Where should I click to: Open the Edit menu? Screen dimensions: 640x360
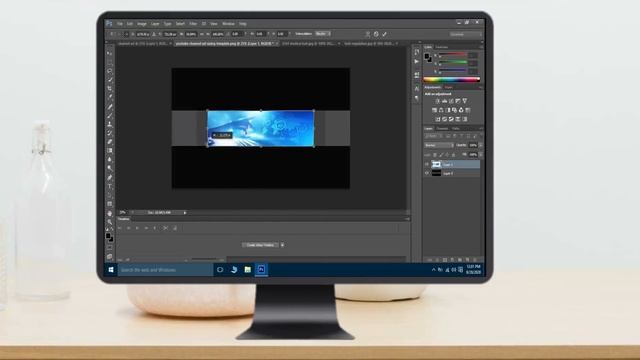tap(130, 24)
